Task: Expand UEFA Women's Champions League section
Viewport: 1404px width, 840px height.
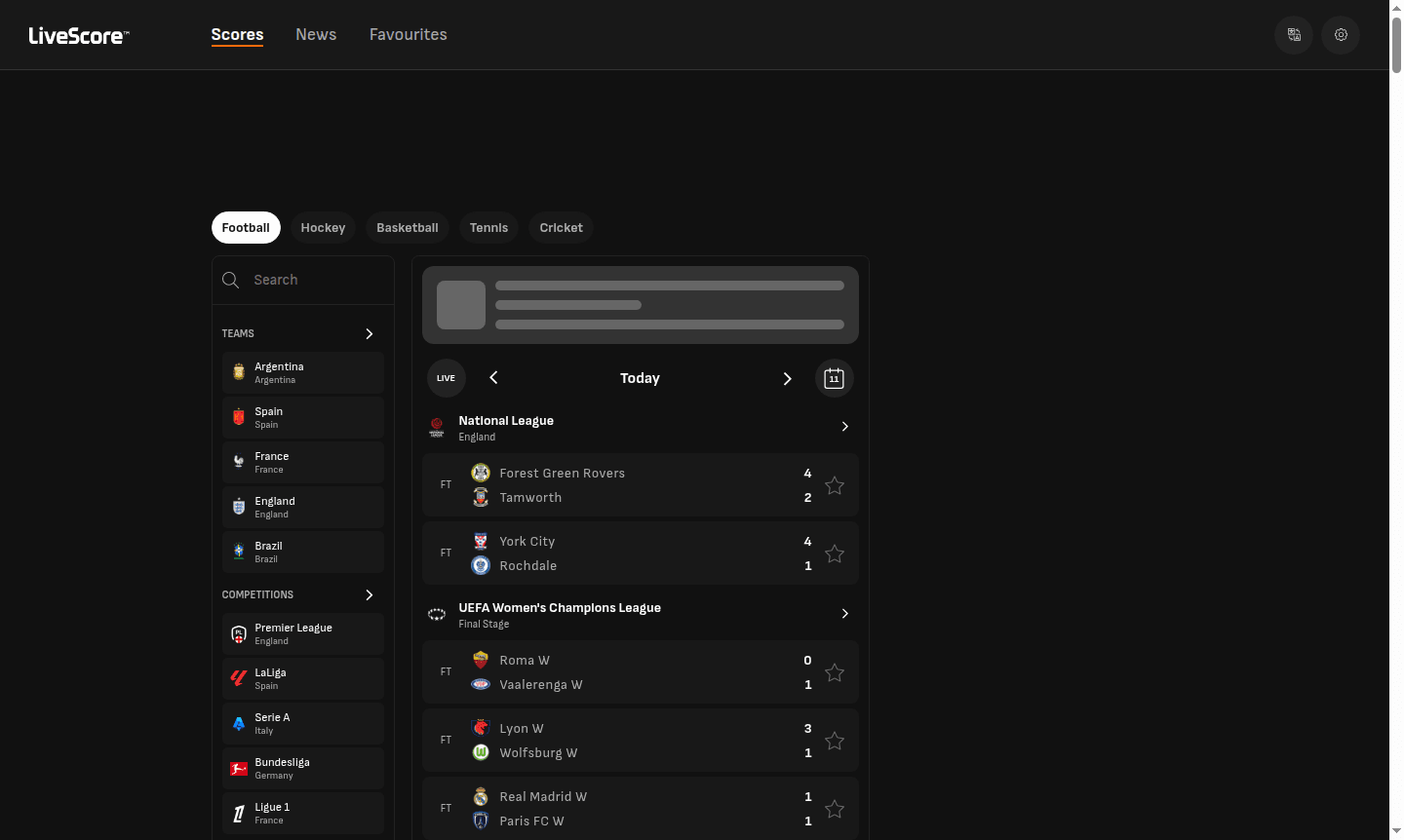Action: pos(844,614)
